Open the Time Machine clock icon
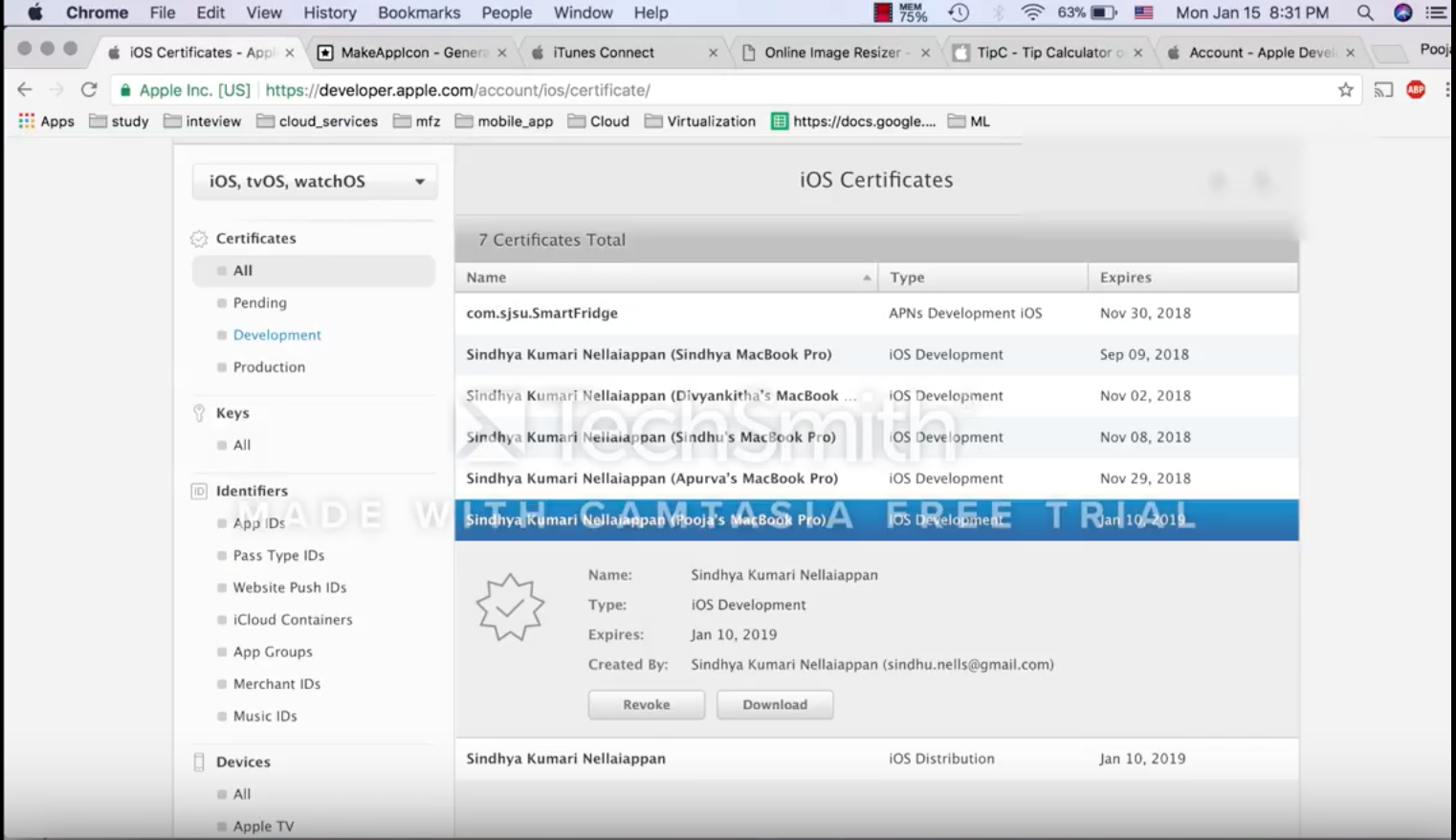Screen dimensions: 1456x840 point(959,12)
